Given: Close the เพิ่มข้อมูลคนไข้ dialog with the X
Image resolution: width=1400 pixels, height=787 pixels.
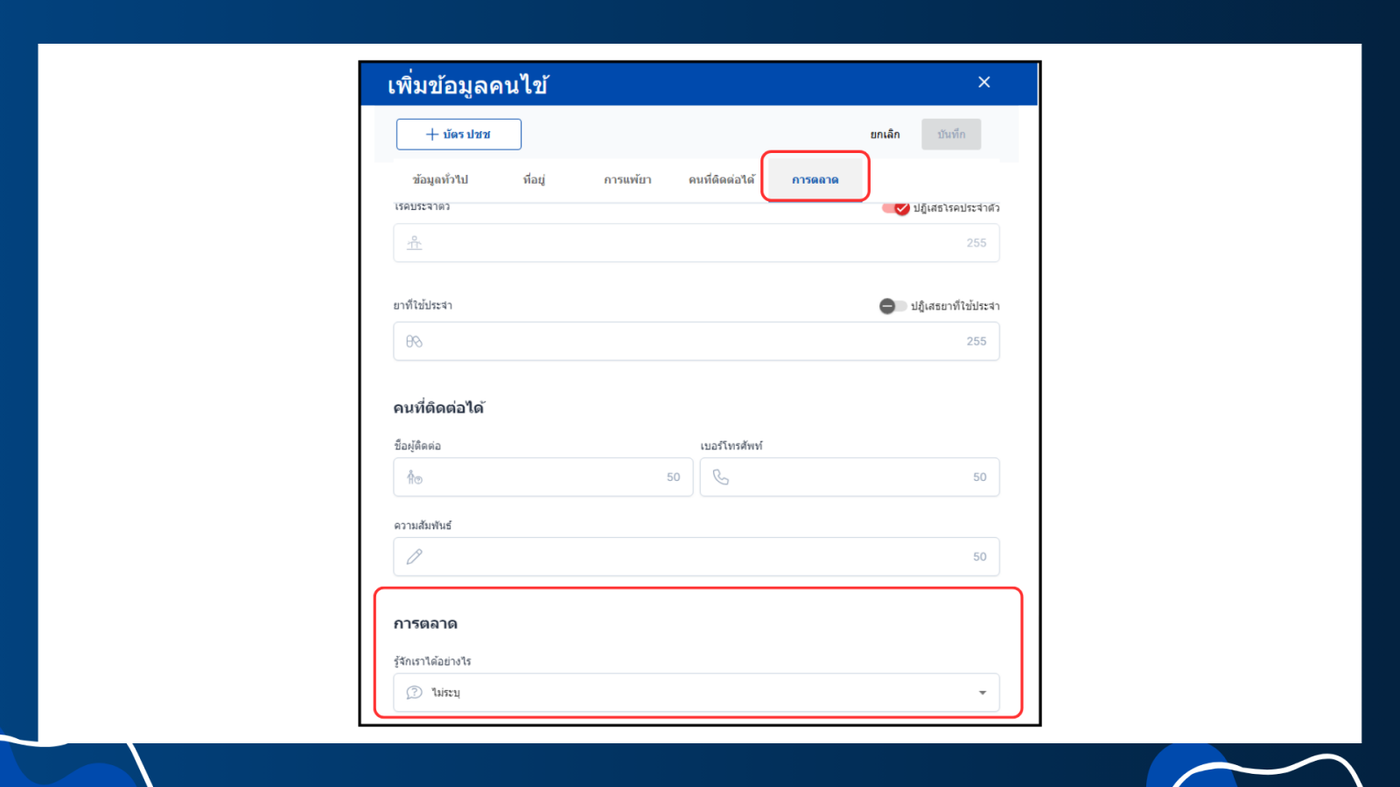Looking at the screenshot, I should point(984,83).
